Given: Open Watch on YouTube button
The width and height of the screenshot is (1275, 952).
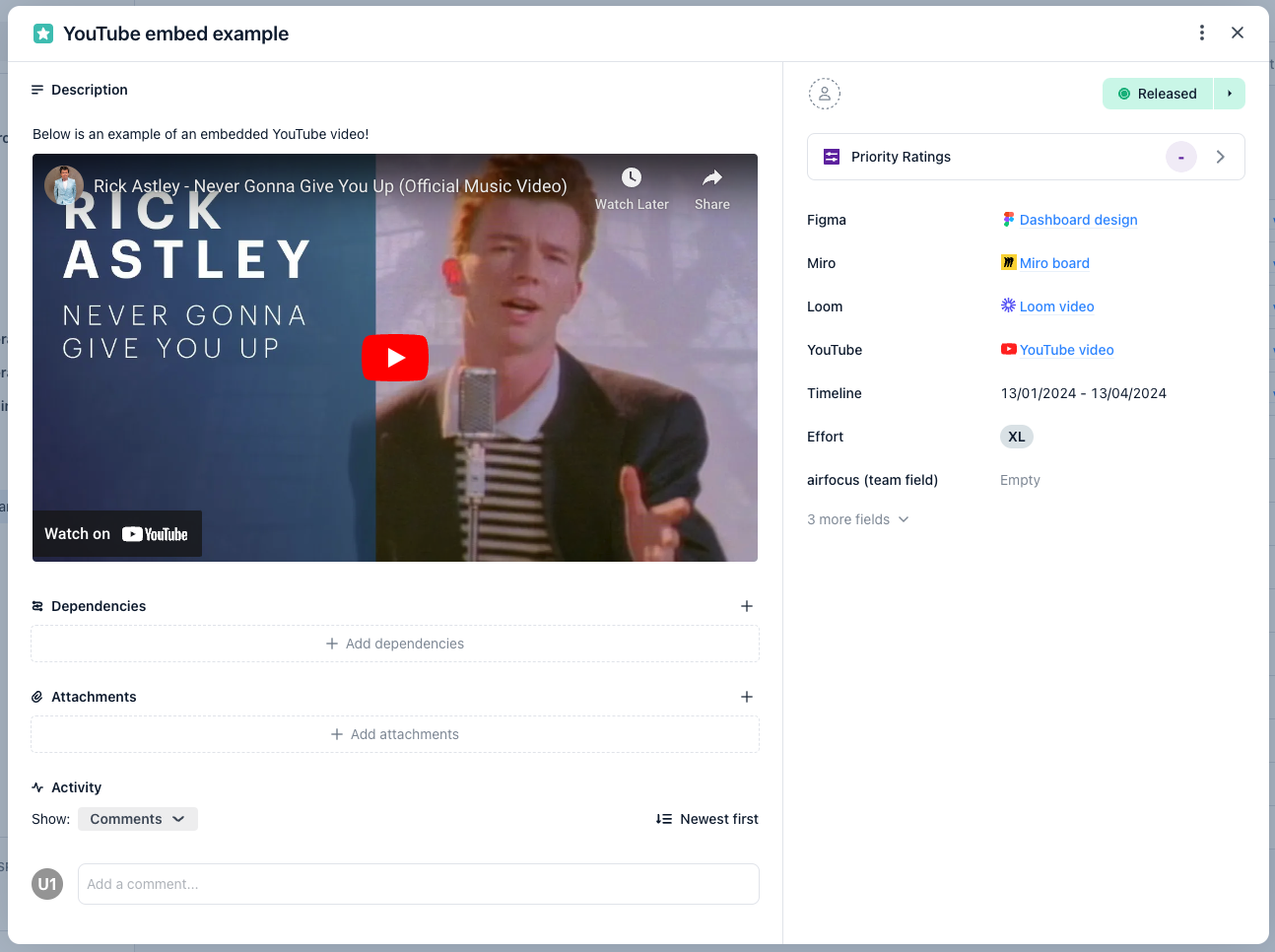Looking at the screenshot, I should [116, 534].
